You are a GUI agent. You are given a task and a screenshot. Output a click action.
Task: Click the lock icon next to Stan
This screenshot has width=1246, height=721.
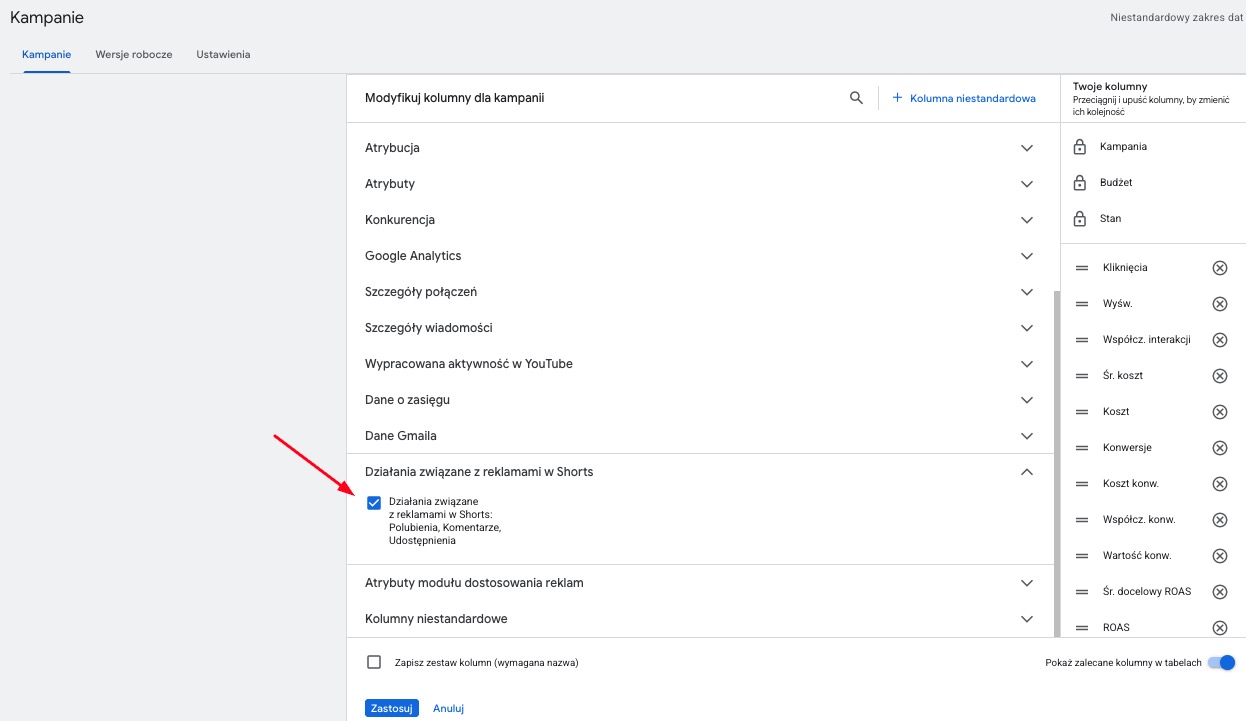pyautogui.click(x=1079, y=219)
